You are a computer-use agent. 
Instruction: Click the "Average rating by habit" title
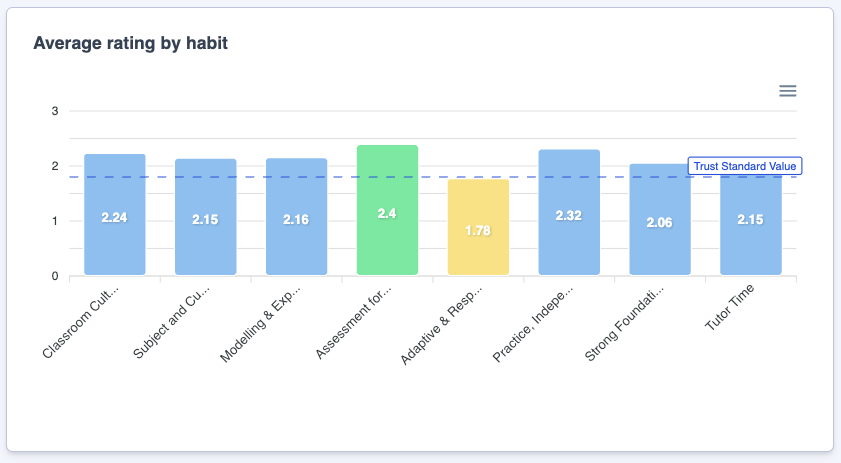133,43
